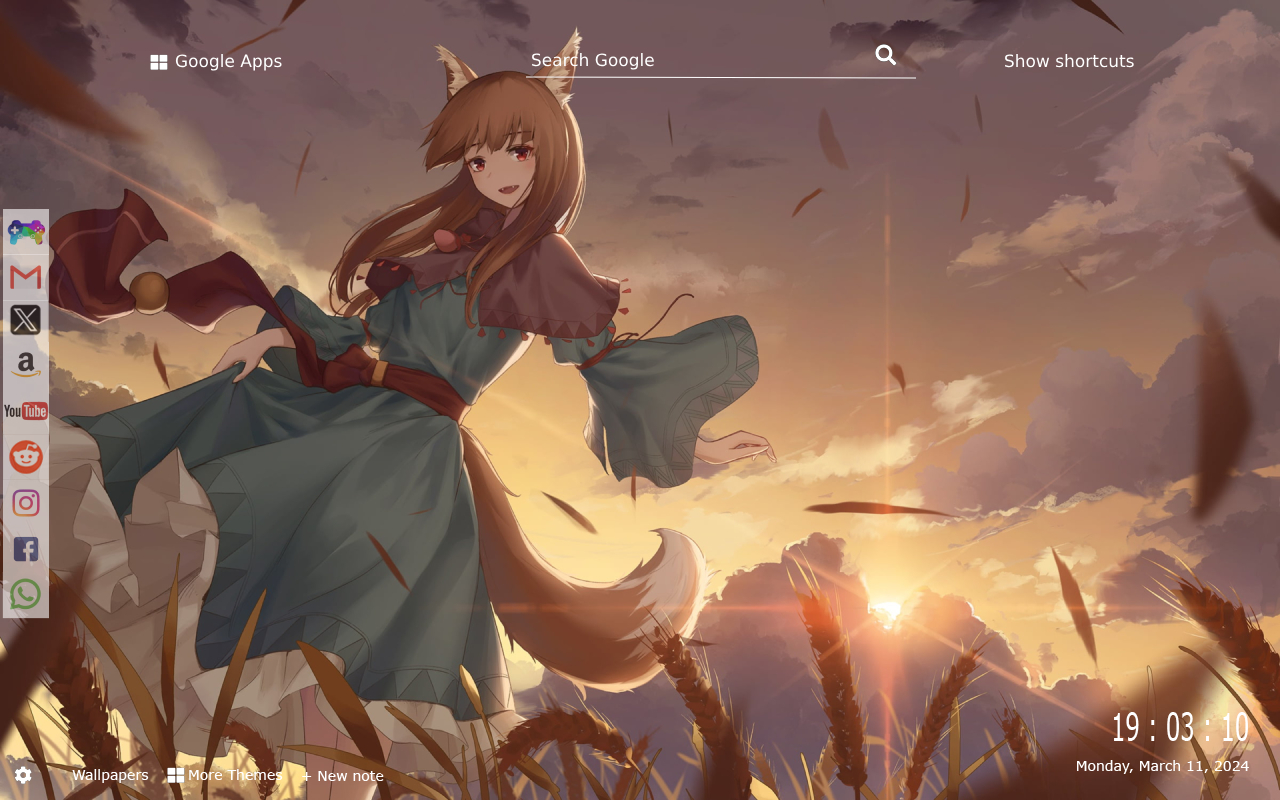Open the games controller shortcut icon
The height and width of the screenshot is (800, 1280).
tap(26, 233)
